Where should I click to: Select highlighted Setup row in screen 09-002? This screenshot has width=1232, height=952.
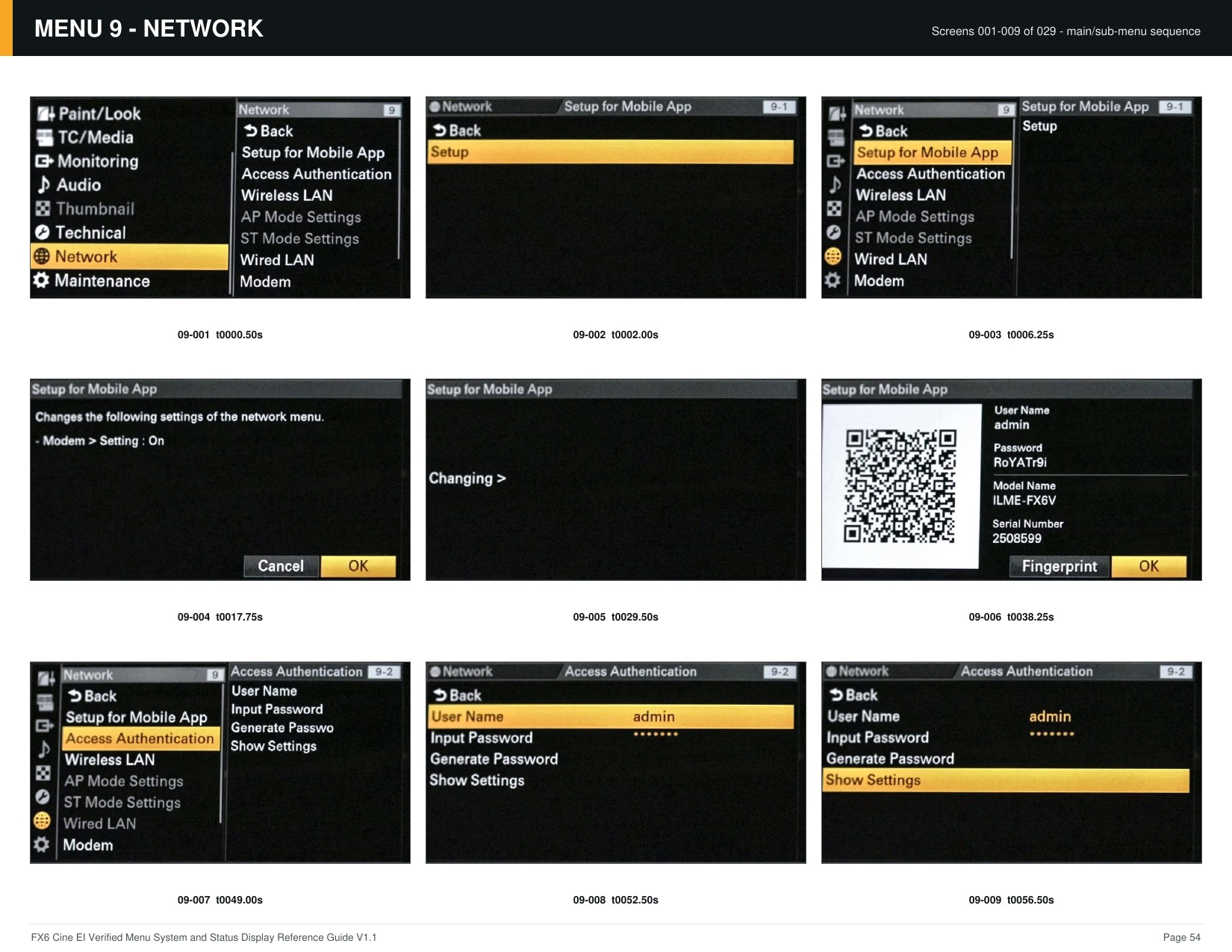[612, 152]
